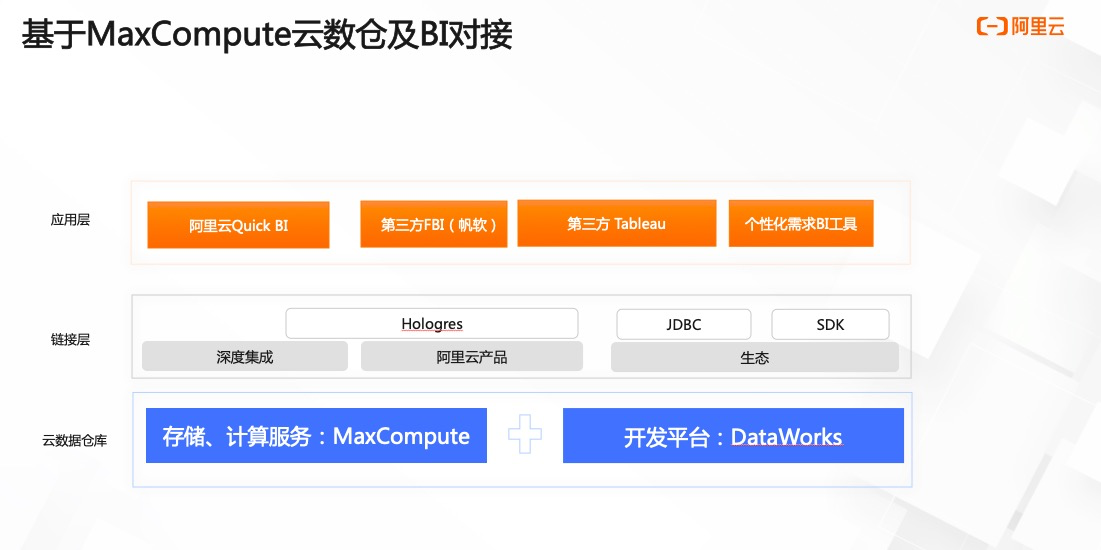Click the 云数据仓库 layer label
Image resolution: width=1101 pixels, height=550 pixels.
pos(74,442)
